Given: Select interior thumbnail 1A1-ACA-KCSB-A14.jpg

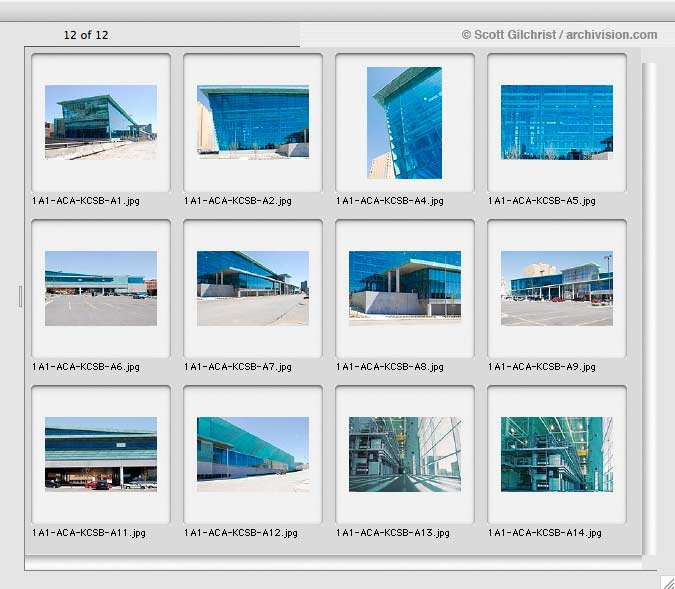Looking at the screenshot, I should tap(557, 454).
